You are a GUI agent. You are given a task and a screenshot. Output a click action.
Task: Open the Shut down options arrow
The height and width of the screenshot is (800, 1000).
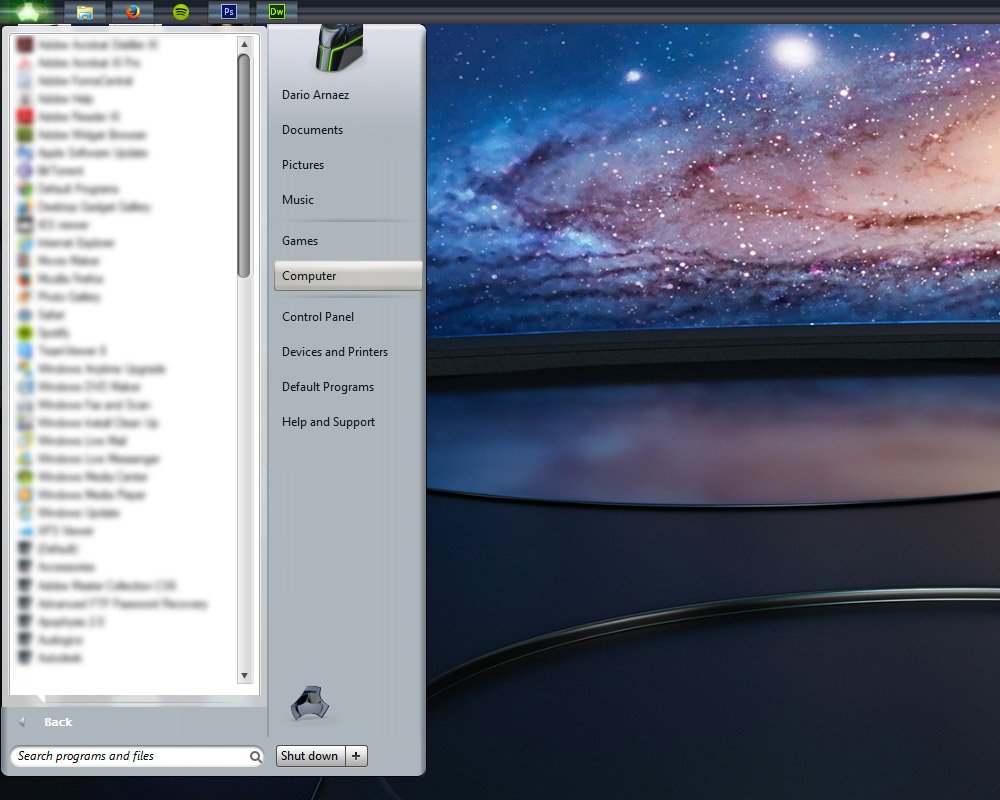point(357,756)
